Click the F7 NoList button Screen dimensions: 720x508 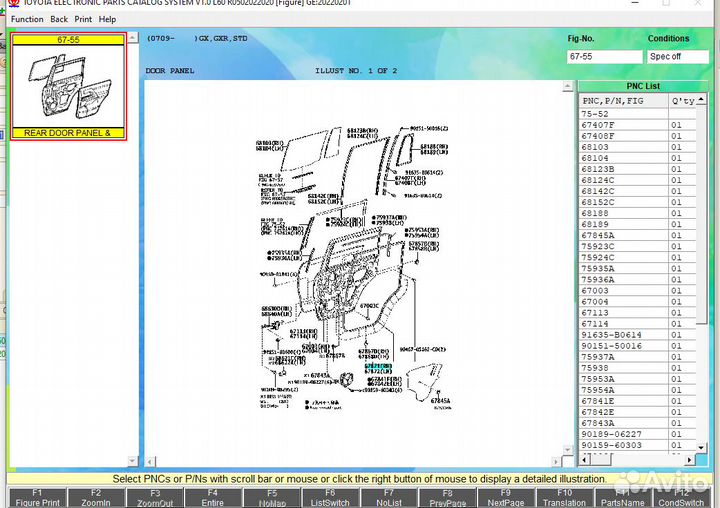click(x=388, y=497)
